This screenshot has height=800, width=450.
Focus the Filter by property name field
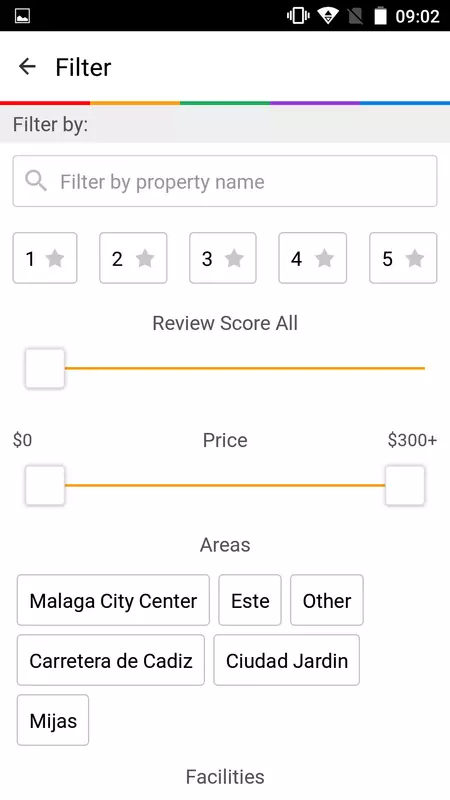(225, 181)
